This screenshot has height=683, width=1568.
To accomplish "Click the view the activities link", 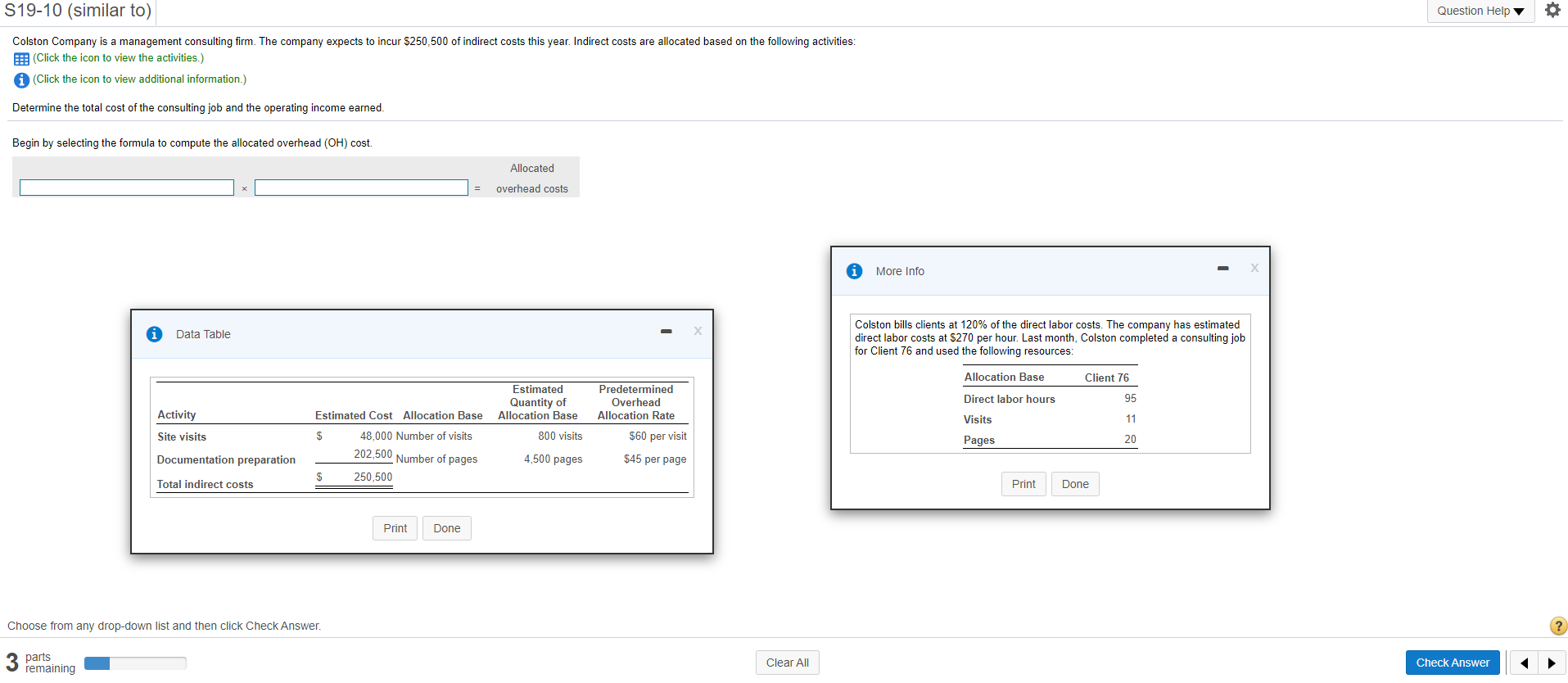I will click(118, 58).
